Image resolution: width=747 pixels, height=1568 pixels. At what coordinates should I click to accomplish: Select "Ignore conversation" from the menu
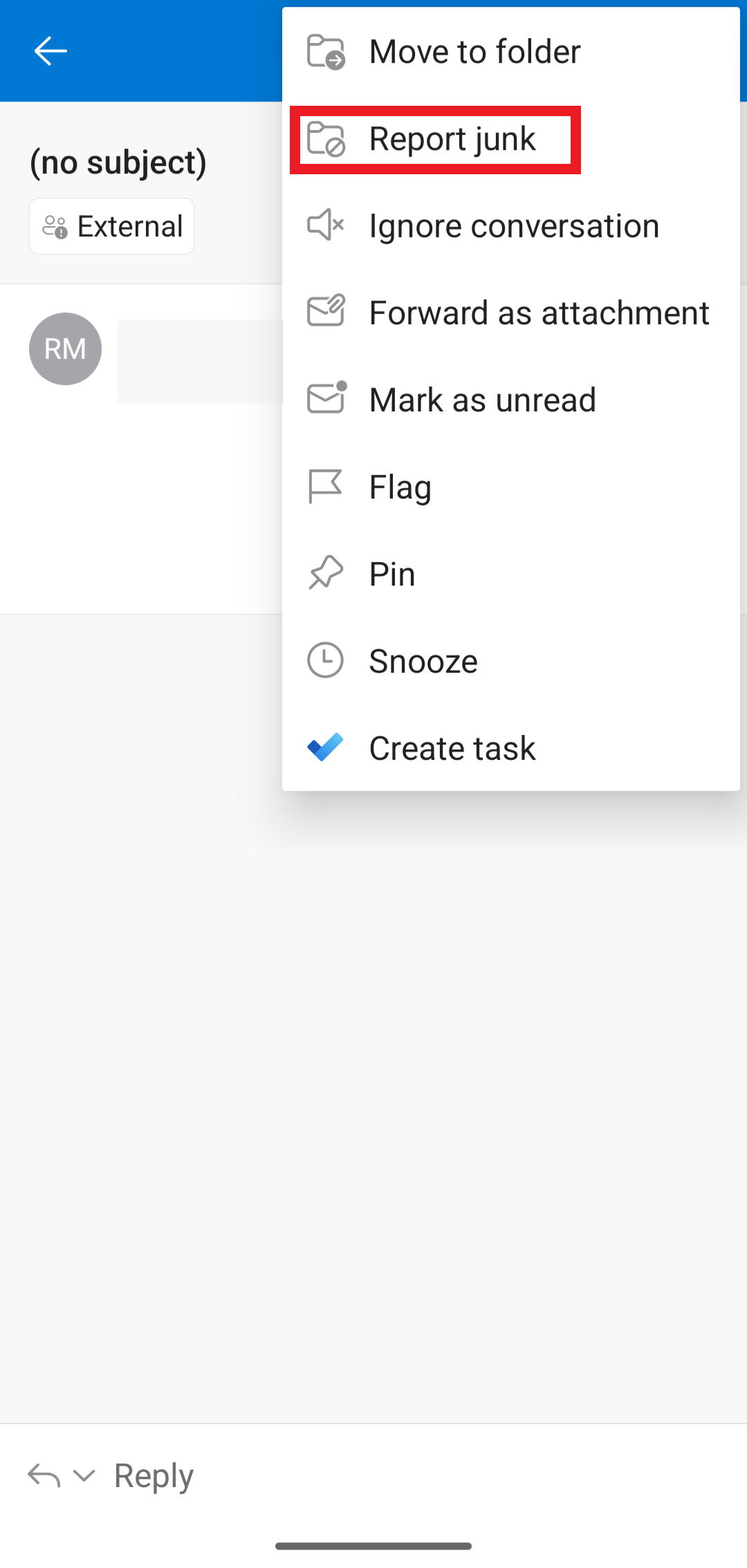pyautogui.click(x=514, y=226)
